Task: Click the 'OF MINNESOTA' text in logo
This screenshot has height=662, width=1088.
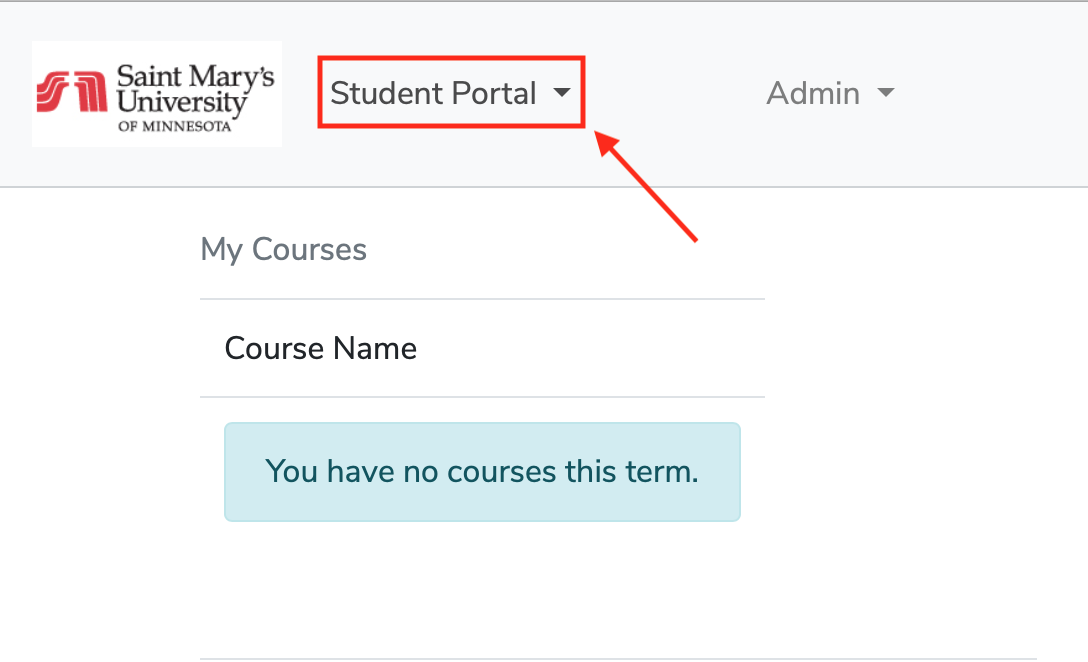Action: tap(174, 126)
